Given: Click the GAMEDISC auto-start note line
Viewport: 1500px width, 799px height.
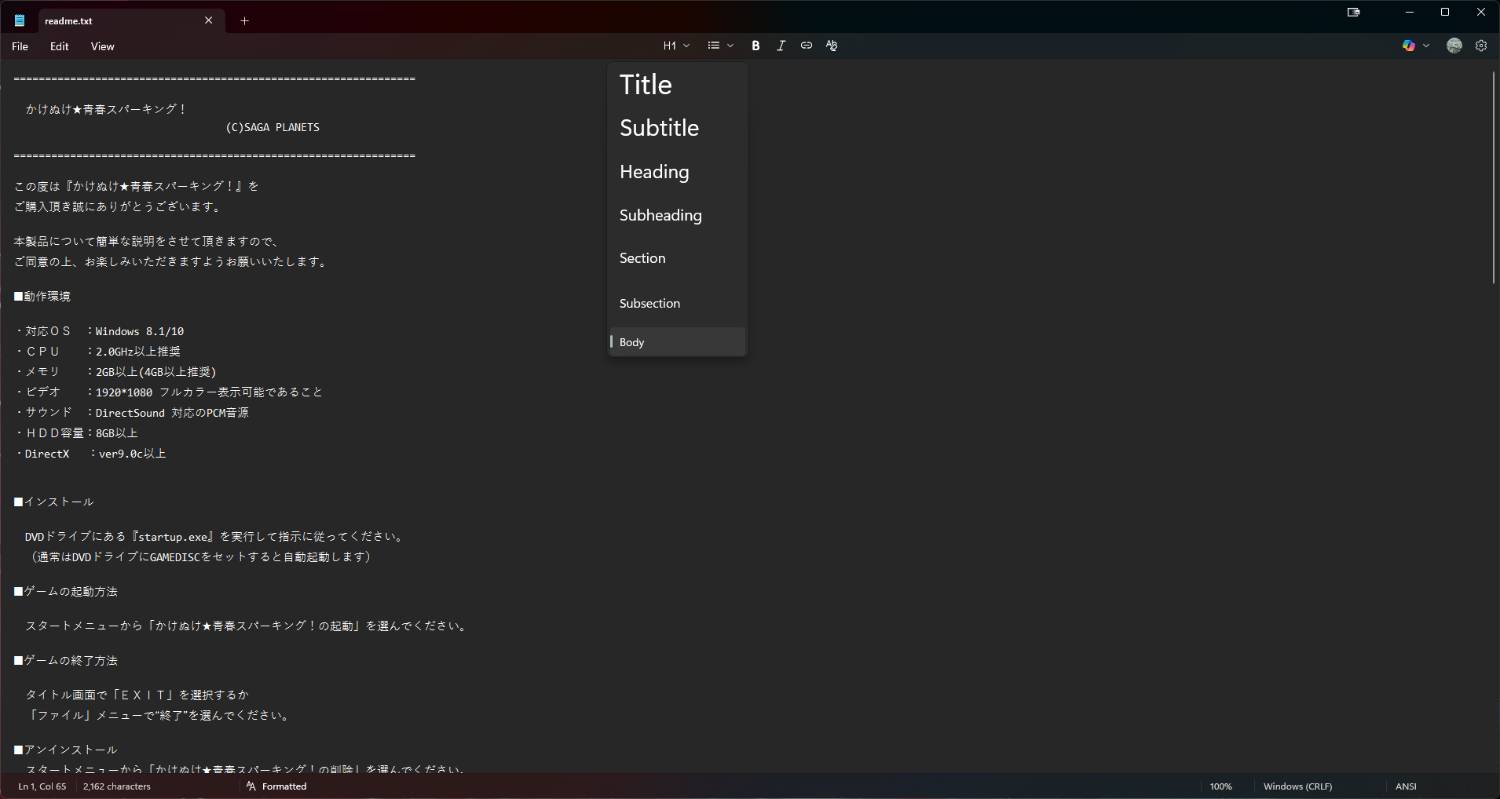Looking at the screenshot, I should [200, 557].
